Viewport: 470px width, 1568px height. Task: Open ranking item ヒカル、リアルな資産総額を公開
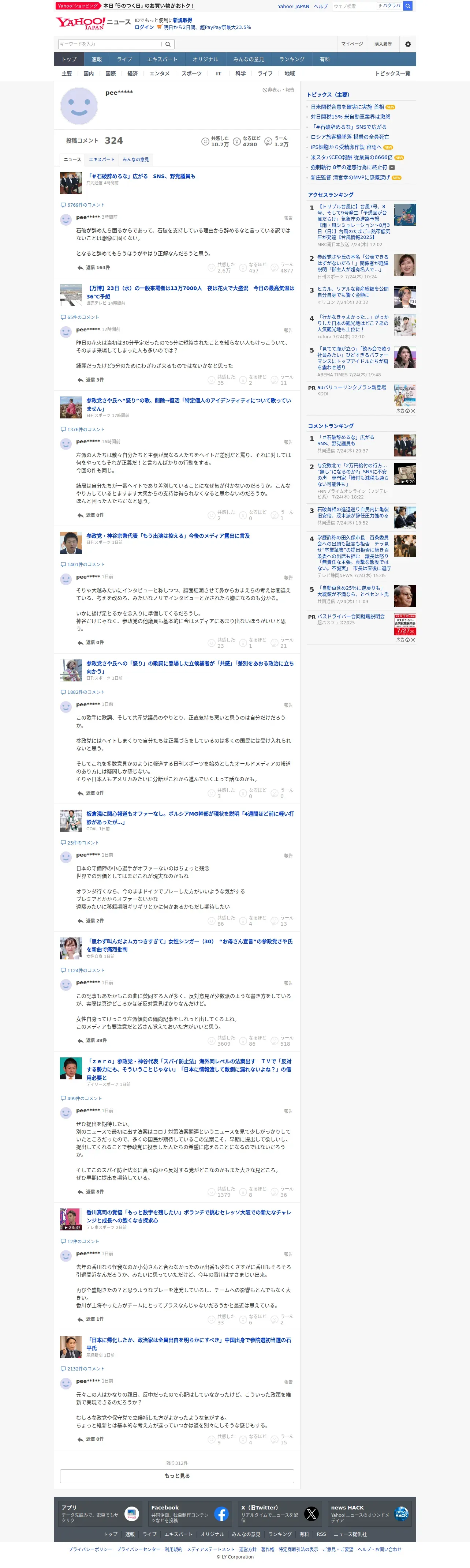(352, 292)
